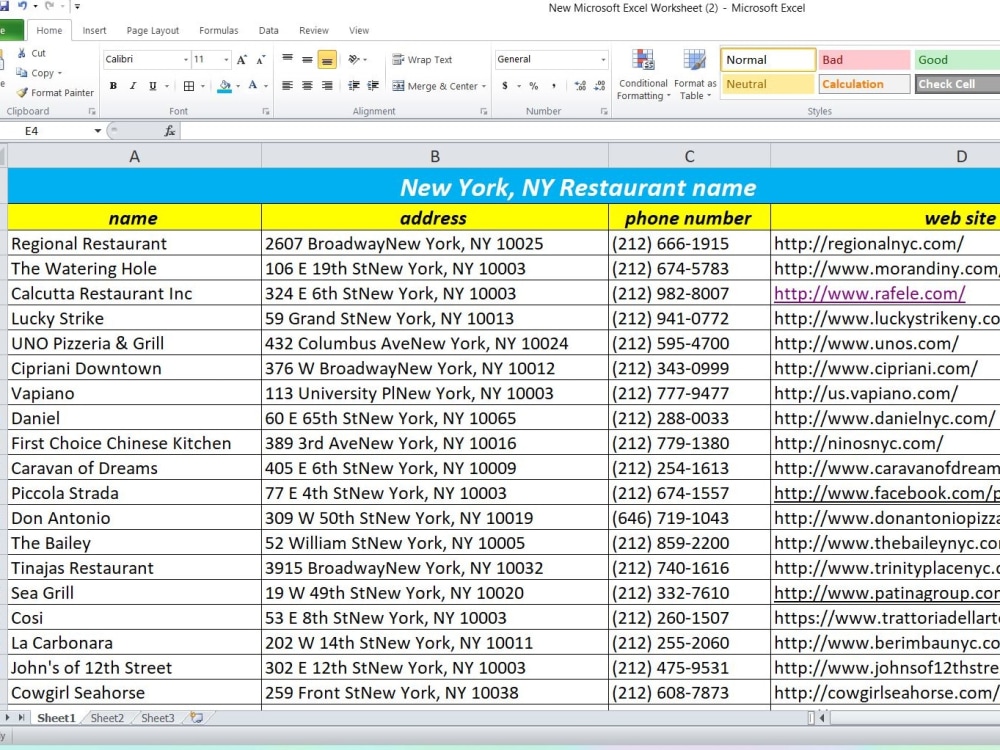The height and width of the screenshot is (750, 1000).
Task: Click Merge & Center
Action: (x=435, y=85)
